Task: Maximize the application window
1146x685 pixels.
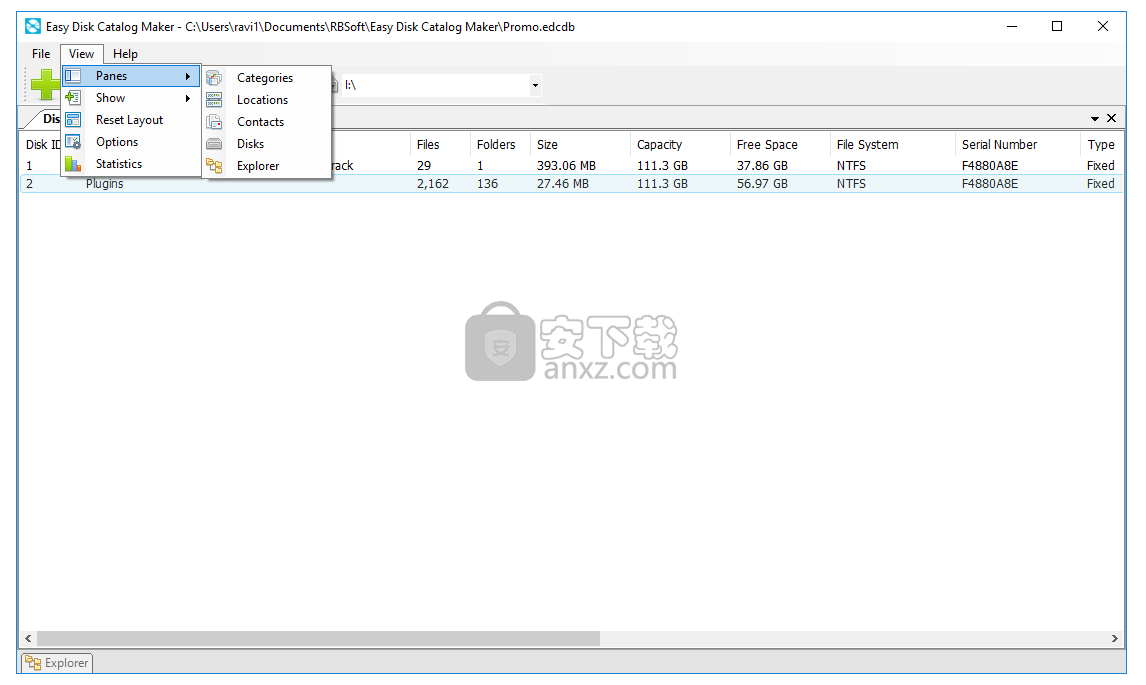Action: pyautogui.click(x=1057, y=26)
